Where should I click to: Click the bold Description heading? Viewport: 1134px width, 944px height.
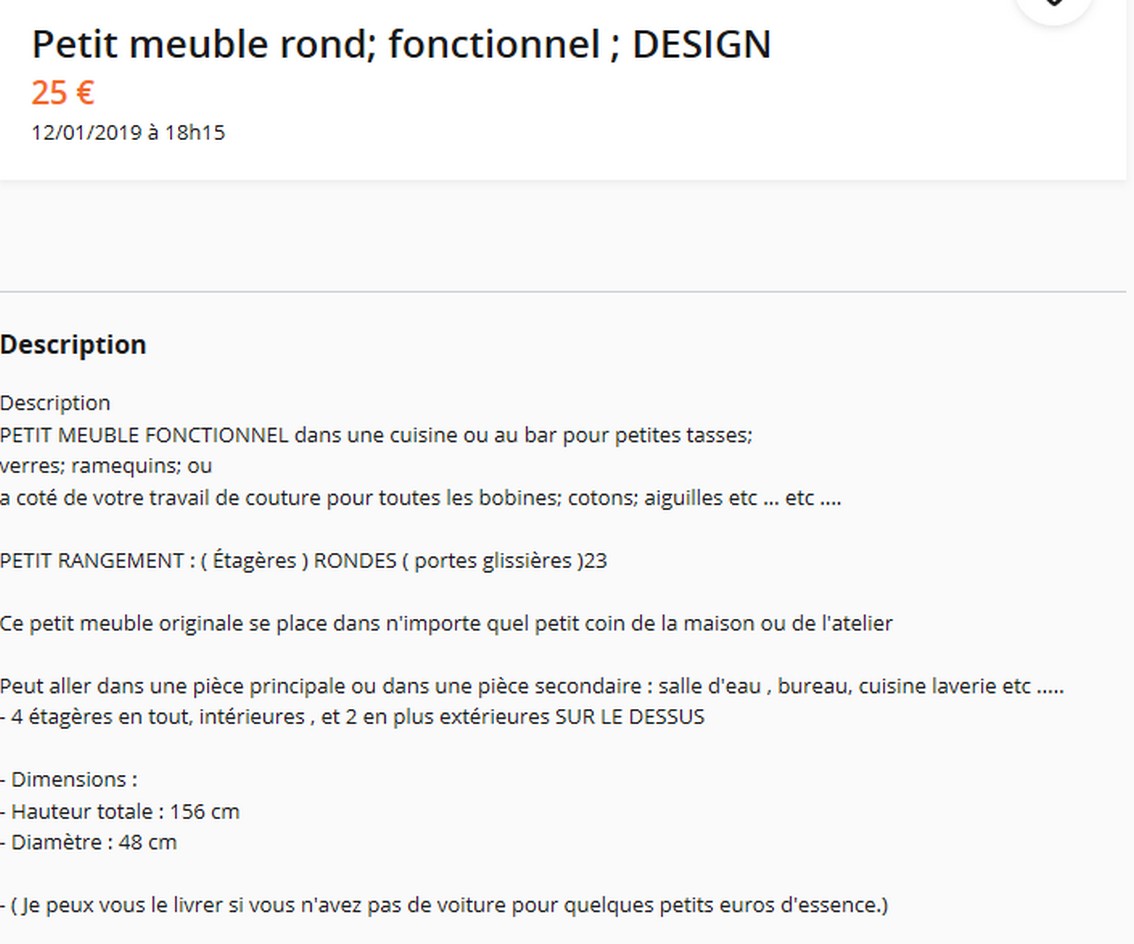(73, 345)
